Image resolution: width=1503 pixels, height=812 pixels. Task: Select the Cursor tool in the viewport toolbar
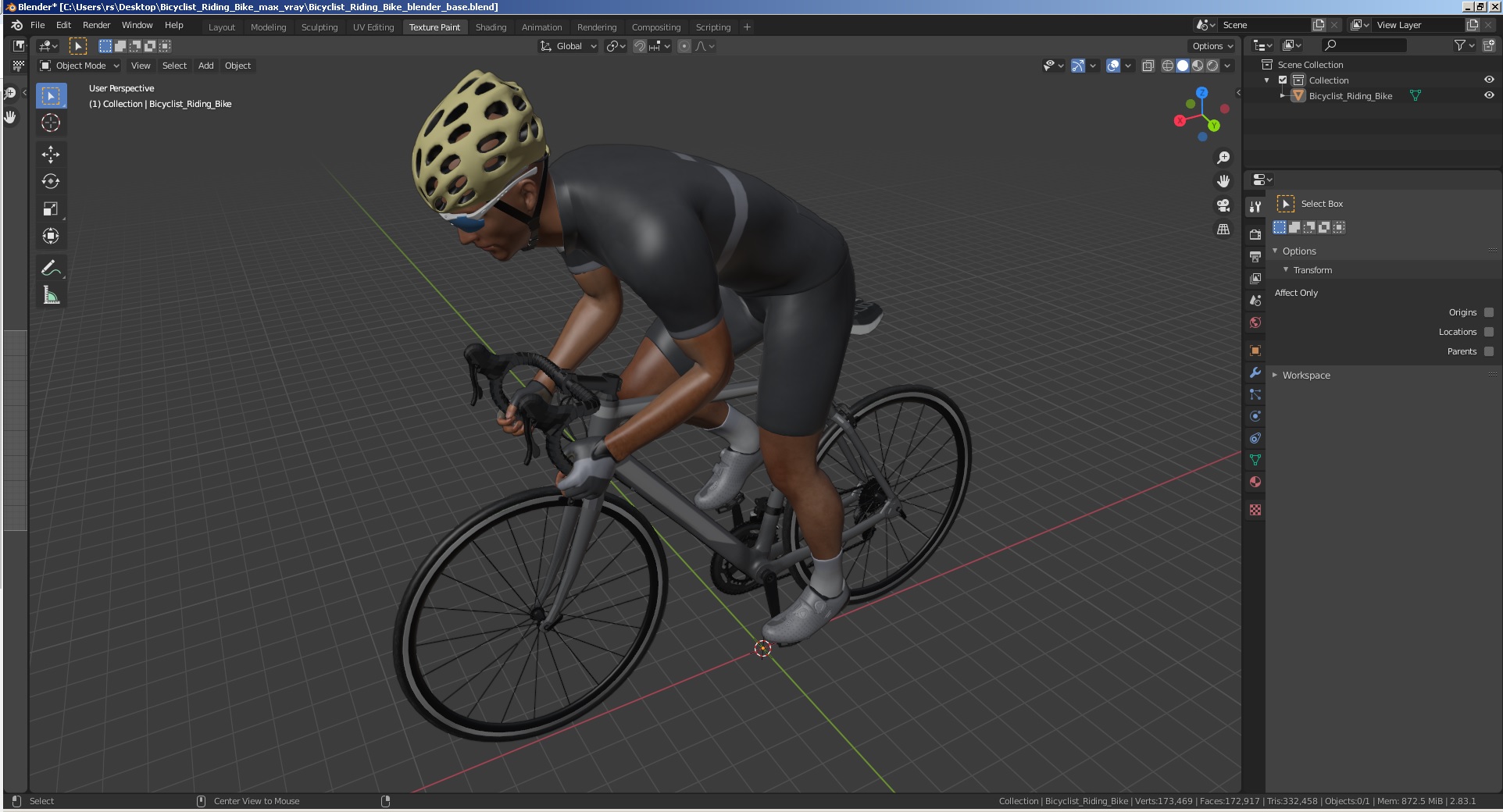click(51, 123)
